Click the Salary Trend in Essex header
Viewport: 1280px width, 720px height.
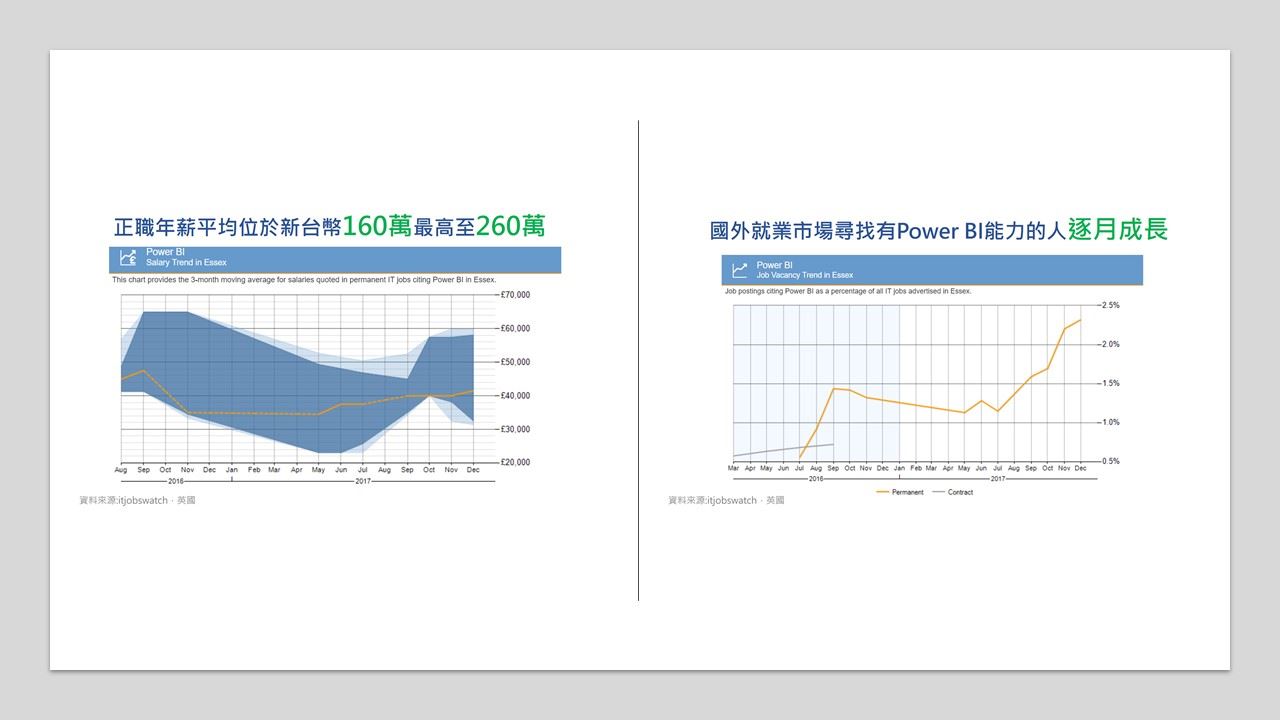tap(186, 263)
